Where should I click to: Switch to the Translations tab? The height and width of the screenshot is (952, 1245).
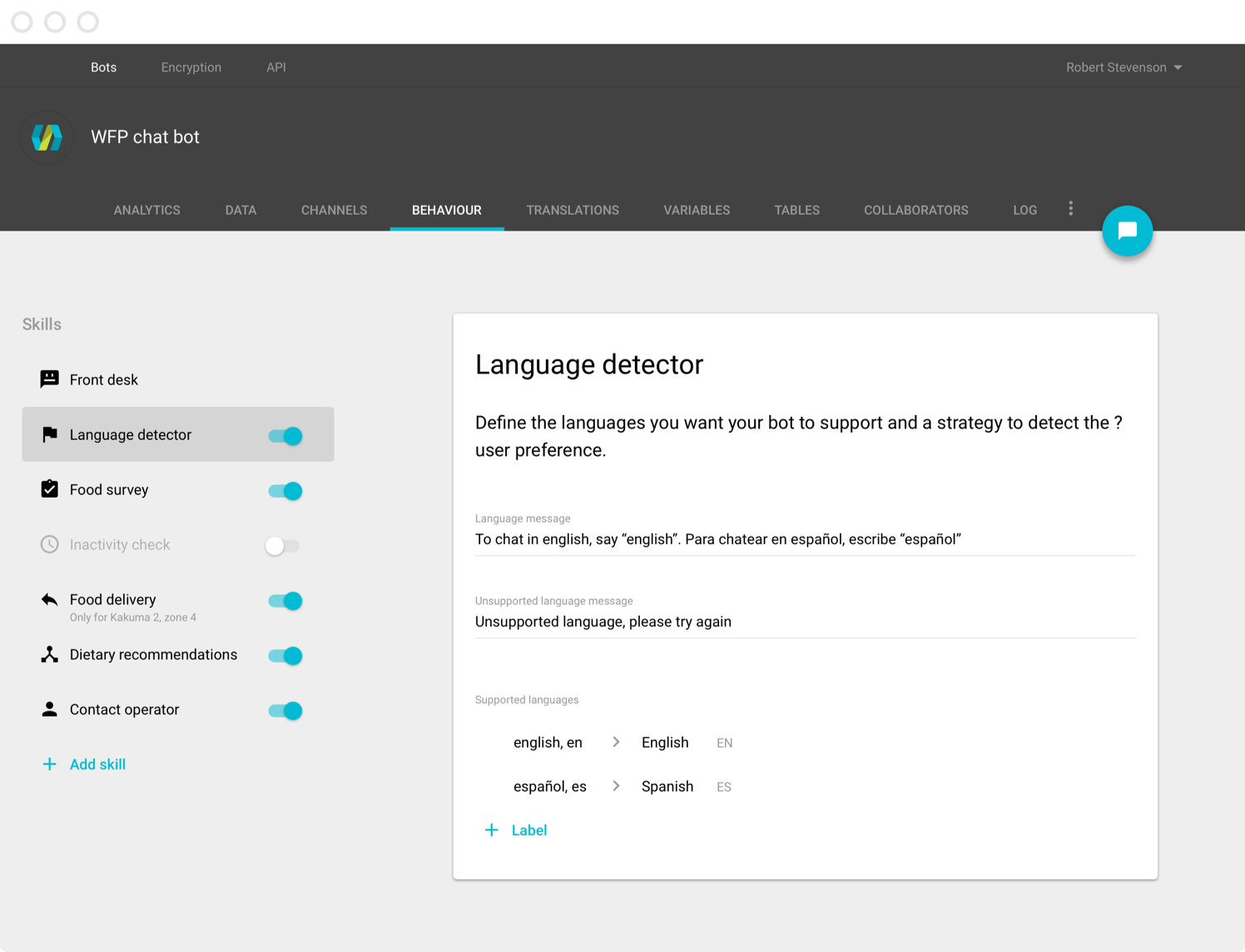pyautogui.click(x=573, y=210)
